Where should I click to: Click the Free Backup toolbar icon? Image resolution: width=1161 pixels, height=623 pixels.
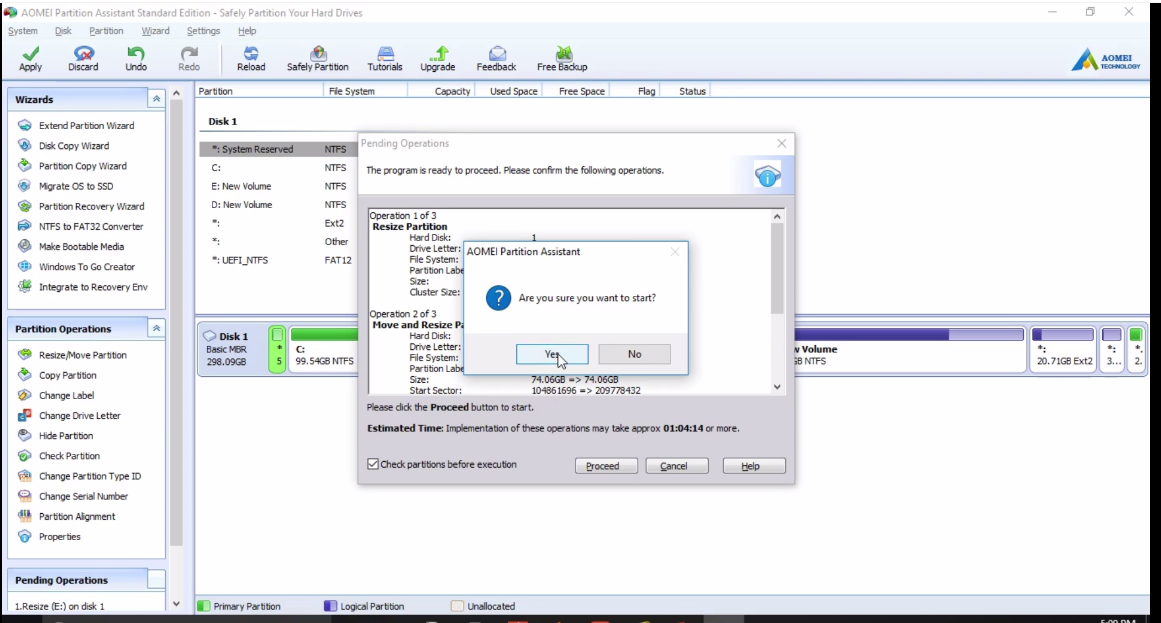tap(562, 59)
